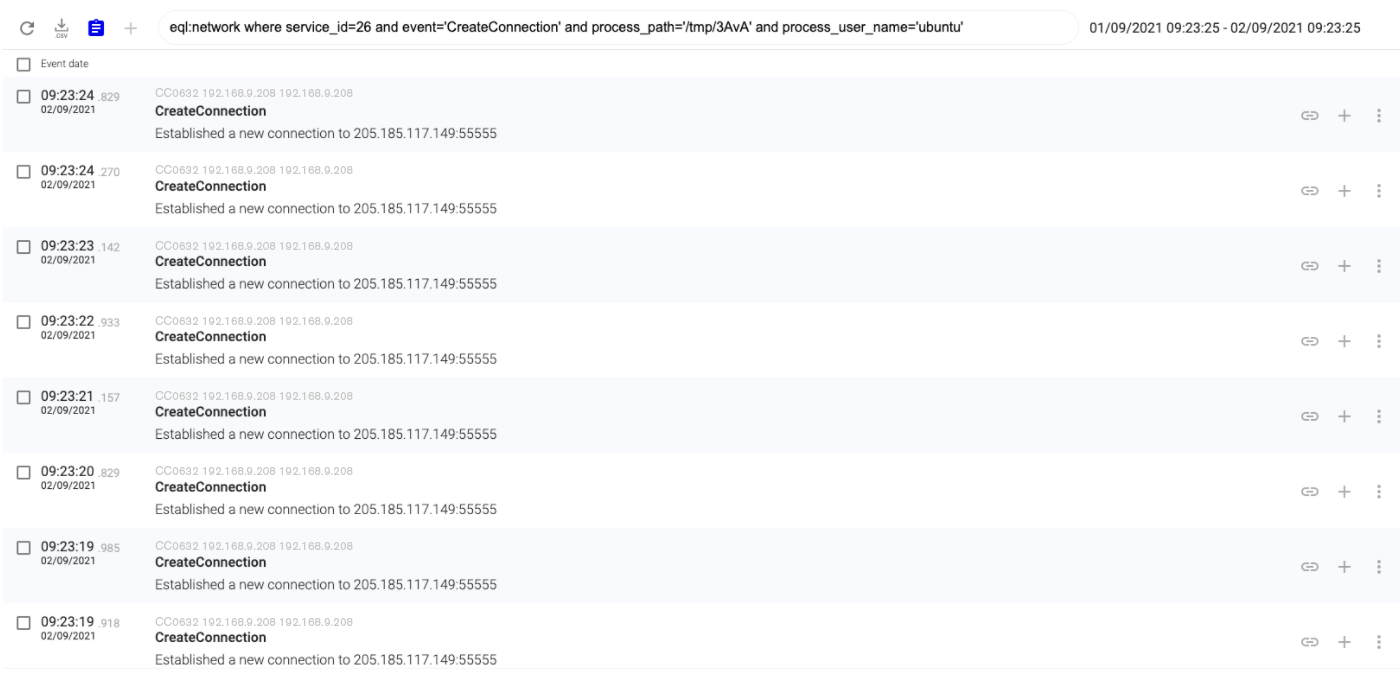The image size is (1400, 676).
Task: Open the date range 01/09/2021 - 02/09/2021 picker
Action: tap(1225, 27)
